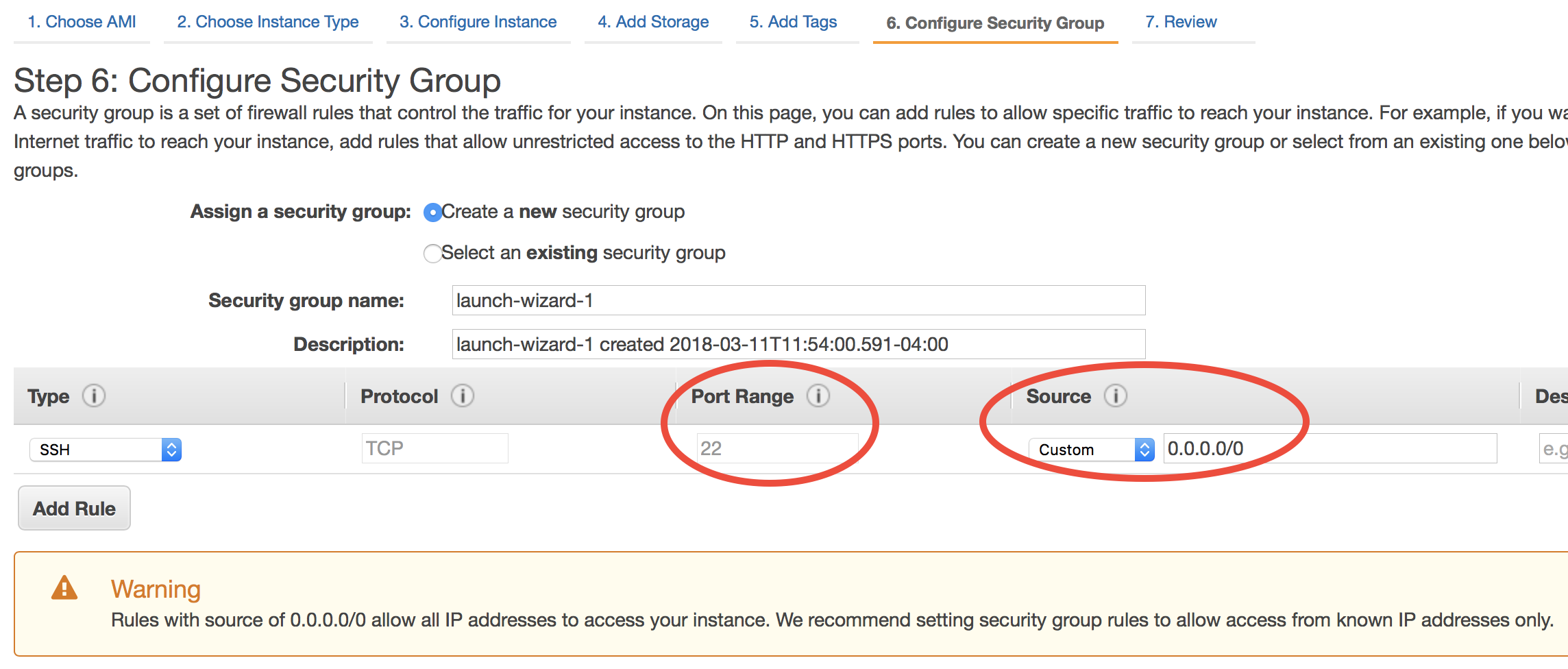Image resolution: width=1568 pixels, height=669 pixels.
Task: Switch to the Add Storage step
Action: (653, 22)
